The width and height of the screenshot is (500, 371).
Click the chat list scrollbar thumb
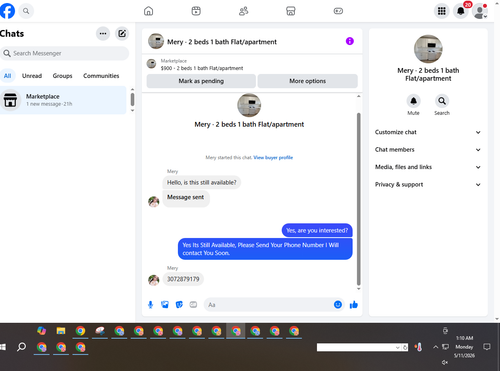point(132,99)
